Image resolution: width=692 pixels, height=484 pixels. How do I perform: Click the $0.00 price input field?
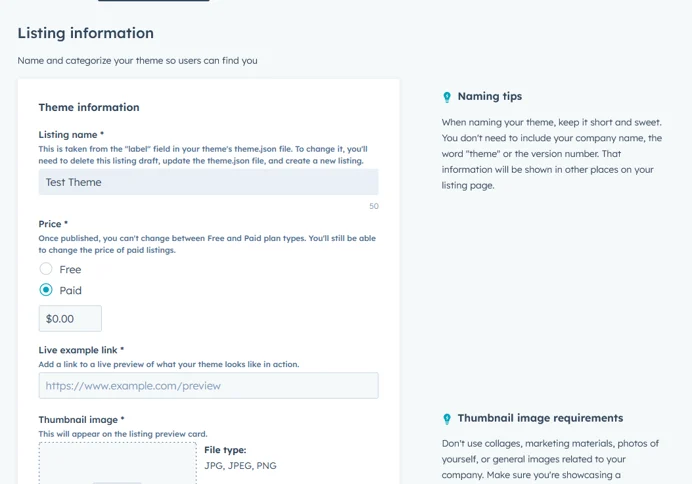[70, 319]
